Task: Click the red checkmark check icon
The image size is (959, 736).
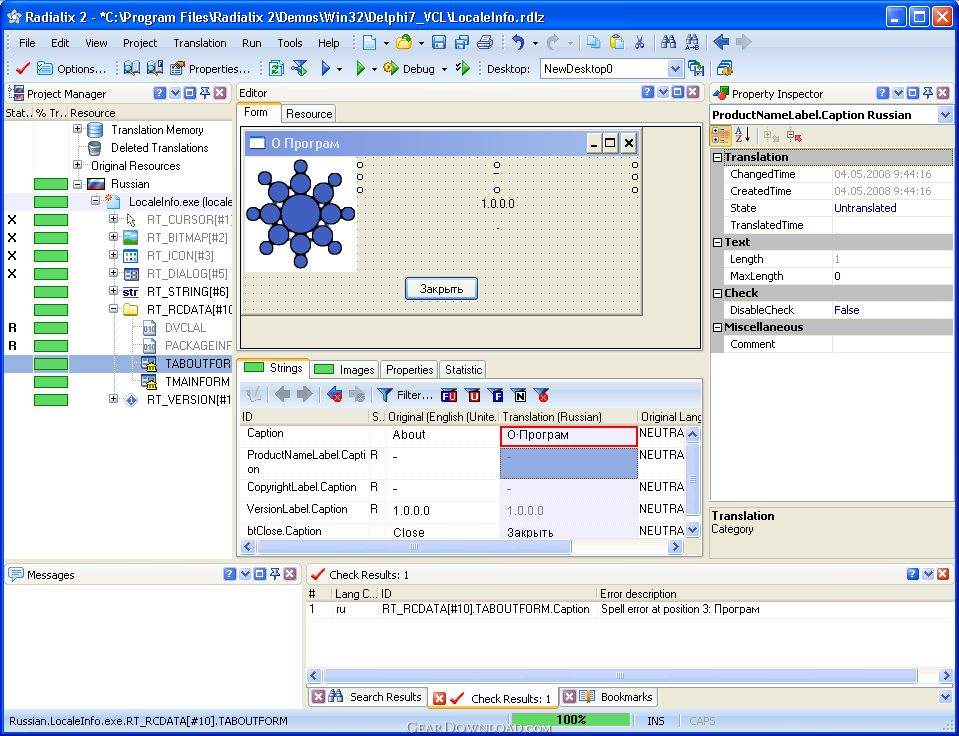Action: point(22,69)
